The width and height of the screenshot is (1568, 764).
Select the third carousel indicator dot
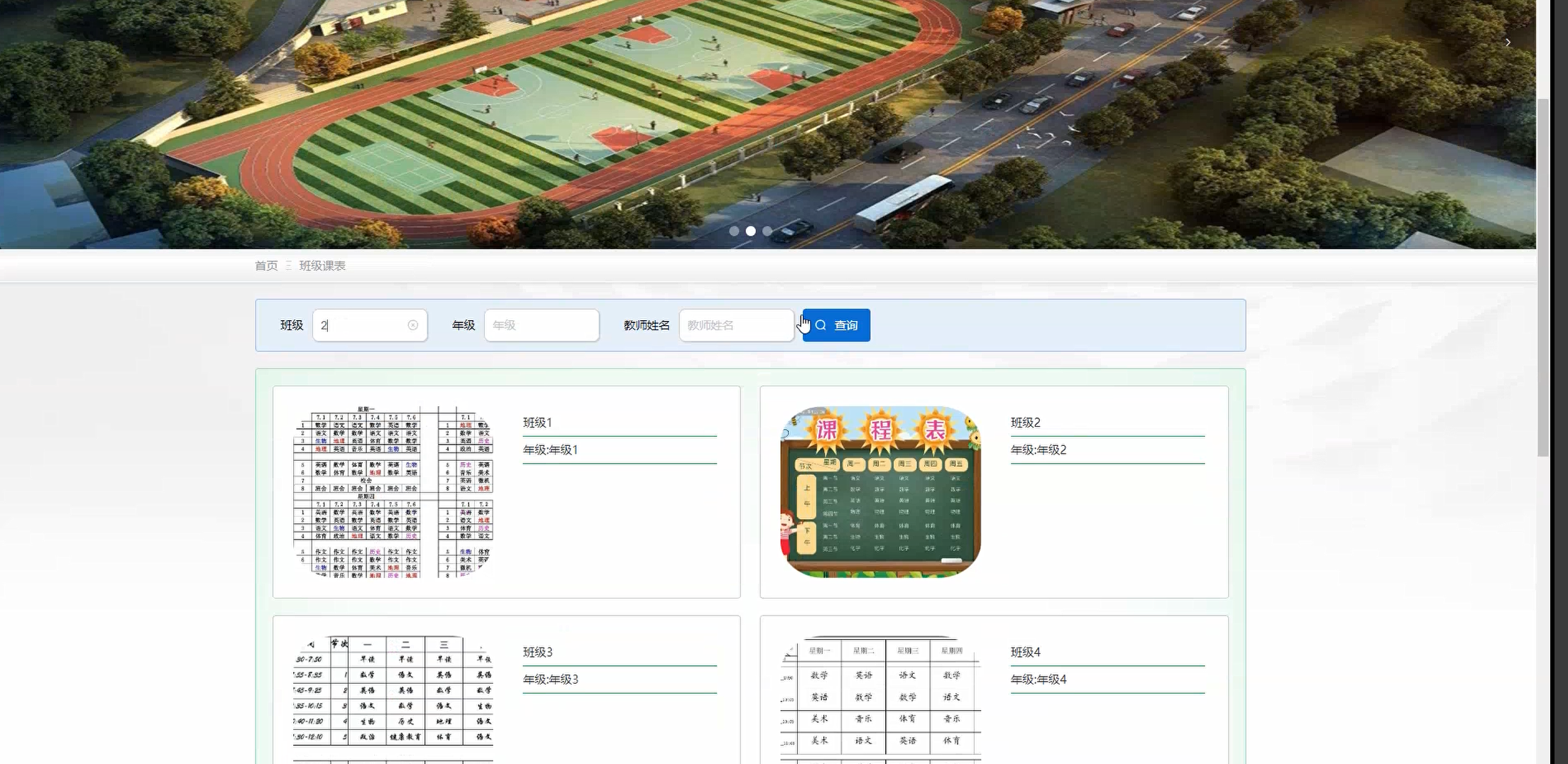coord(767,231)
